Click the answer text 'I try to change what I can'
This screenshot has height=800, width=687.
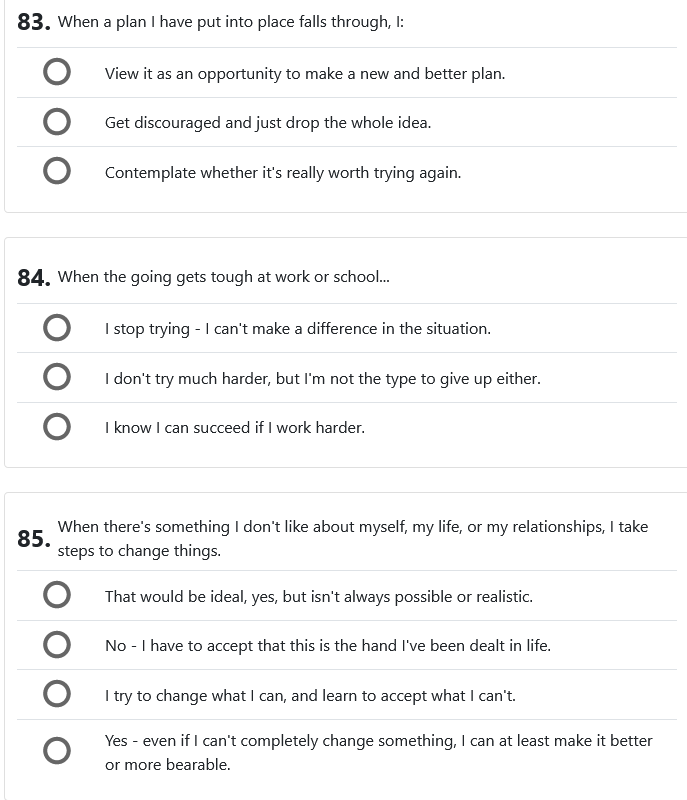click(310, 695)
